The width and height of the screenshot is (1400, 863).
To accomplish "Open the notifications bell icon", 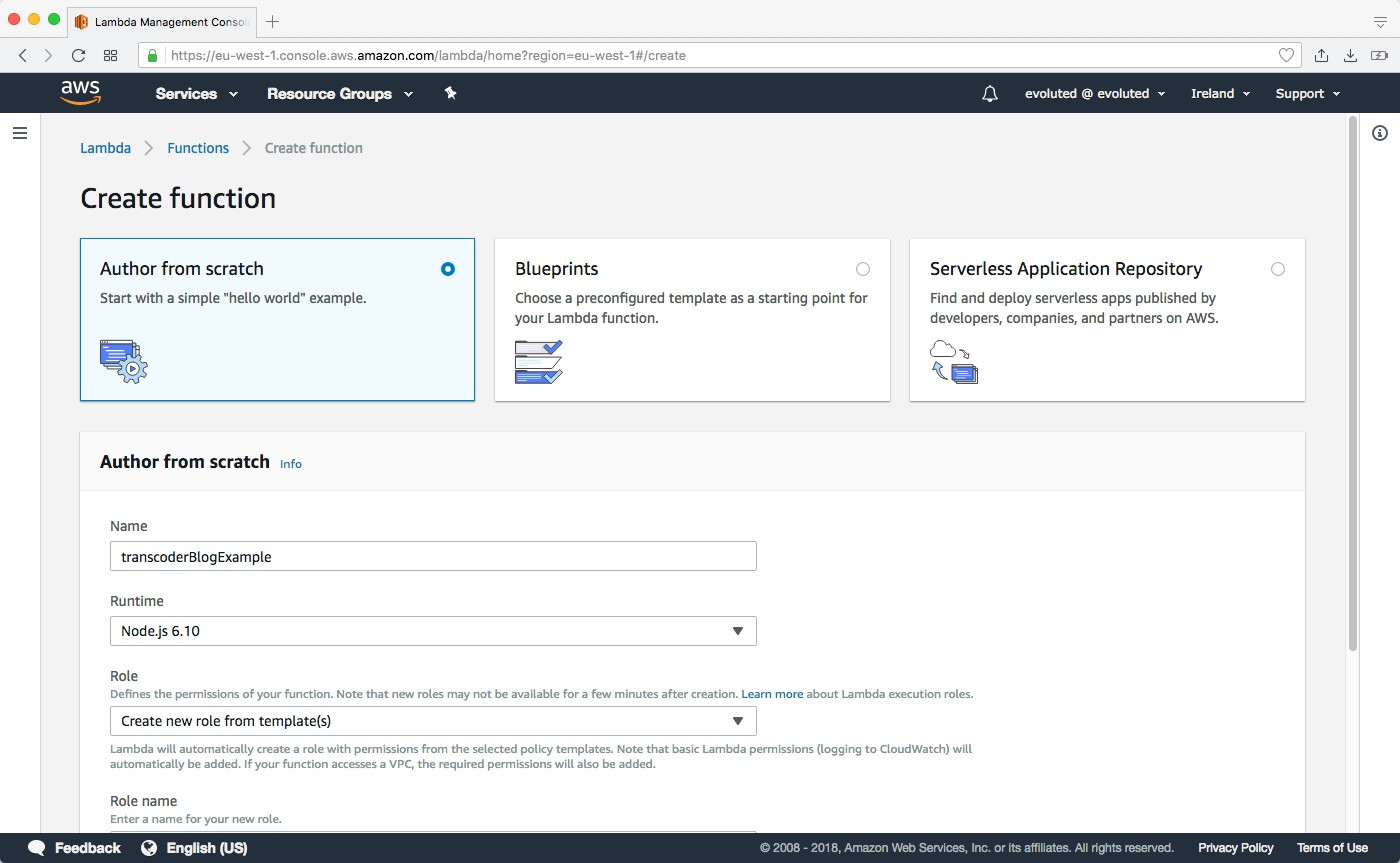I will tap(990, 94).
